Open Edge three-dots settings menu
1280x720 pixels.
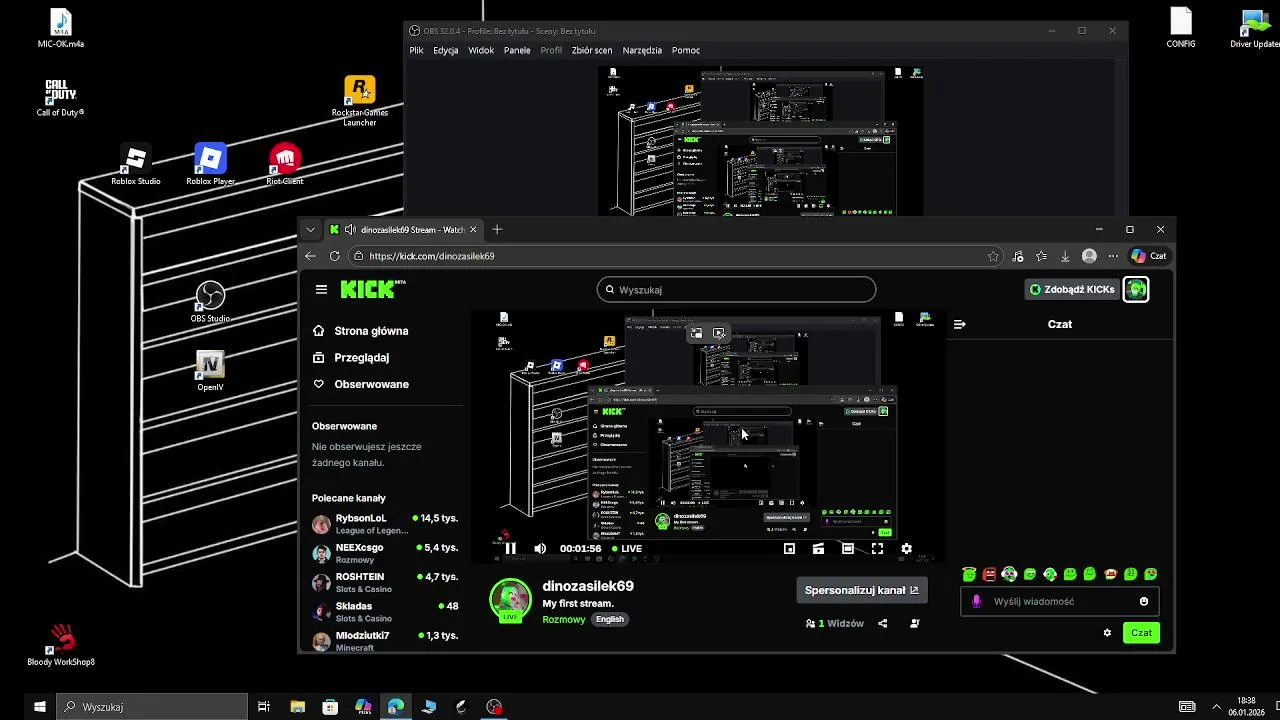point(1113,256)
